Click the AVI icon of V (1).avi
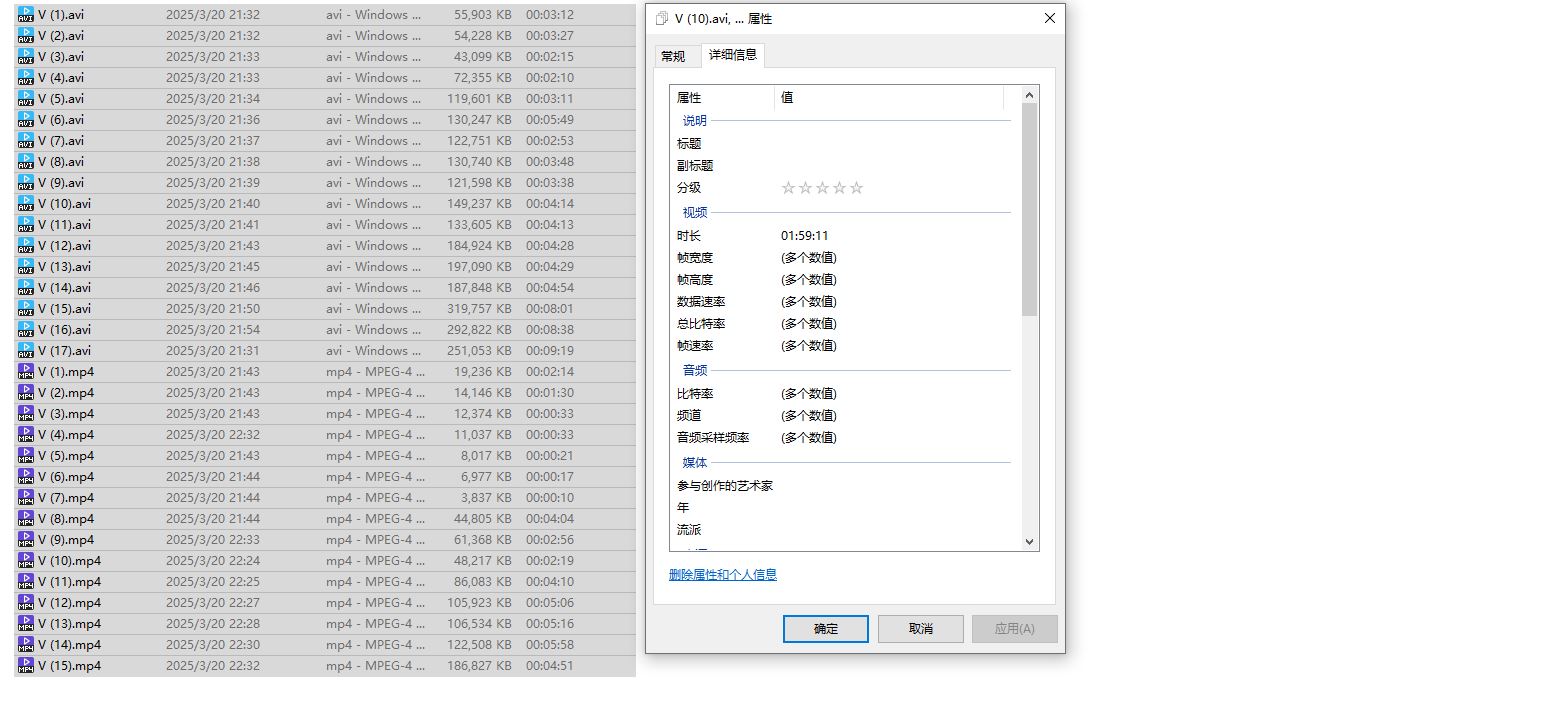 click(x=26, y=14)
